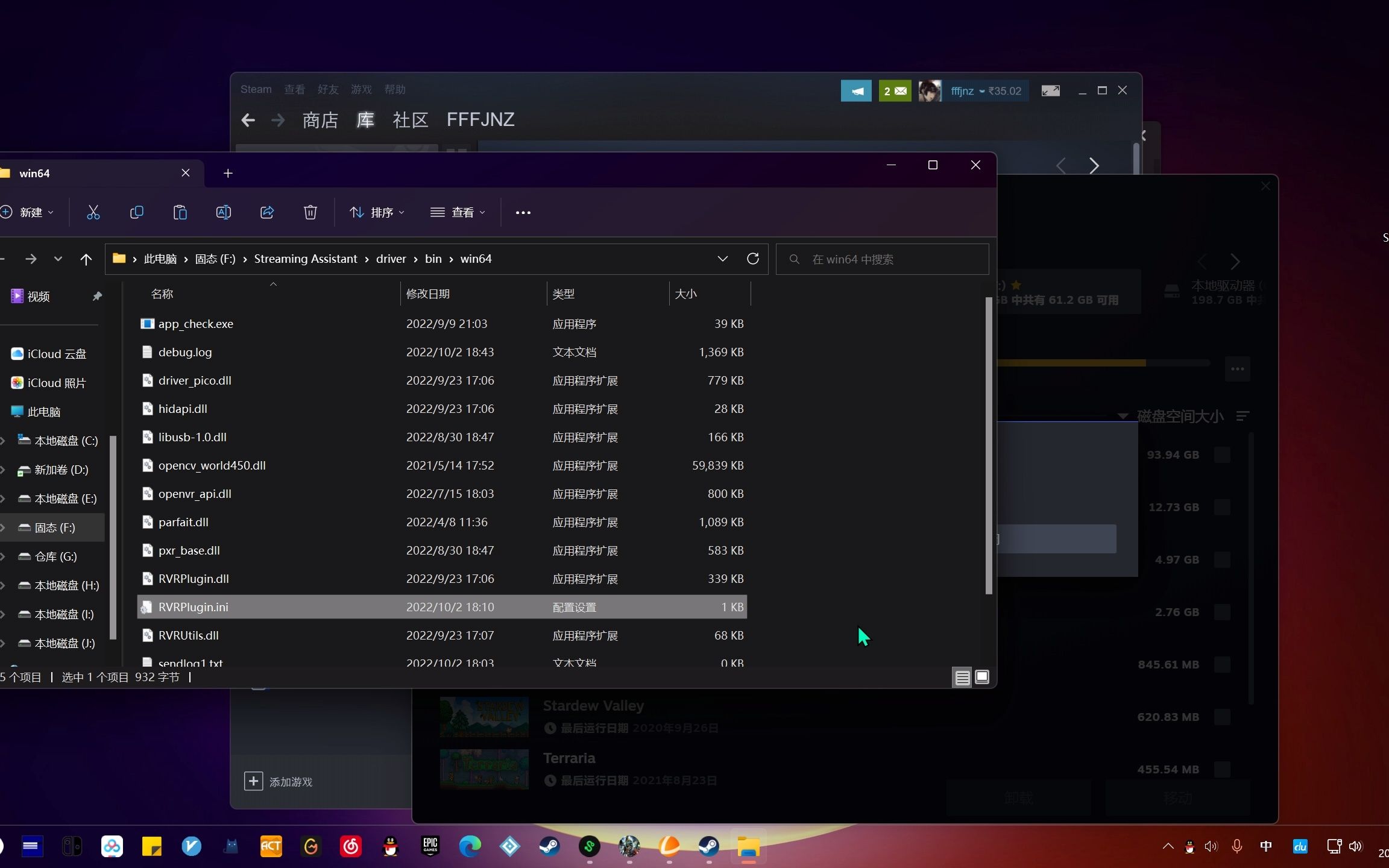
Task: Open QQ penguin icon on taskbar
Action: click(391, 846)
